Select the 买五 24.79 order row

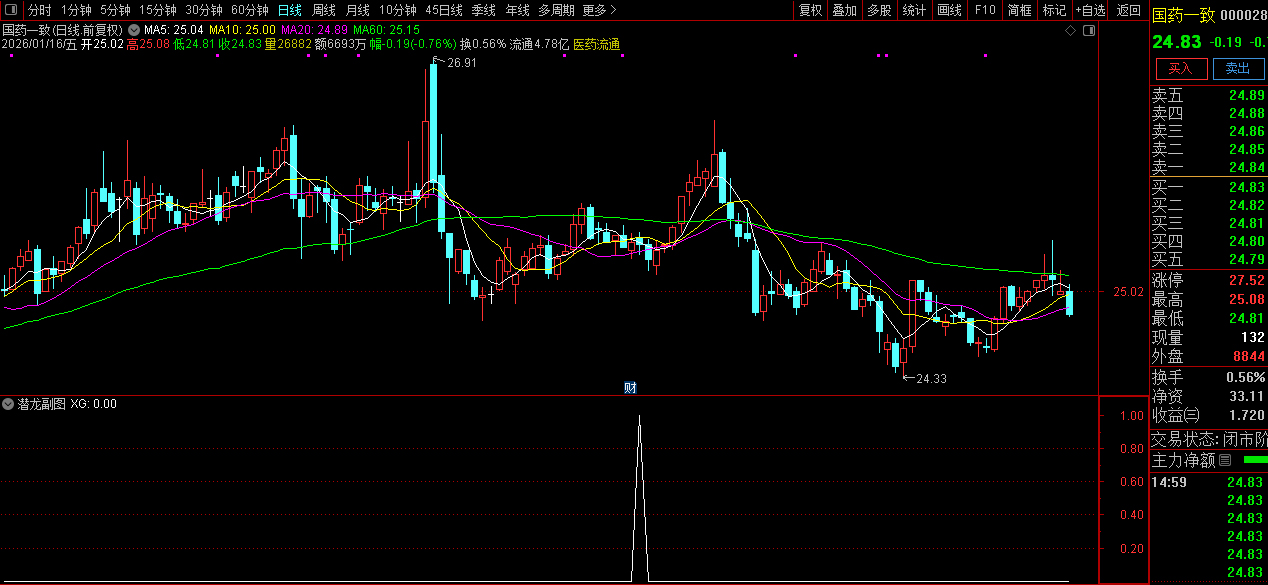(x=1208, y=260)
